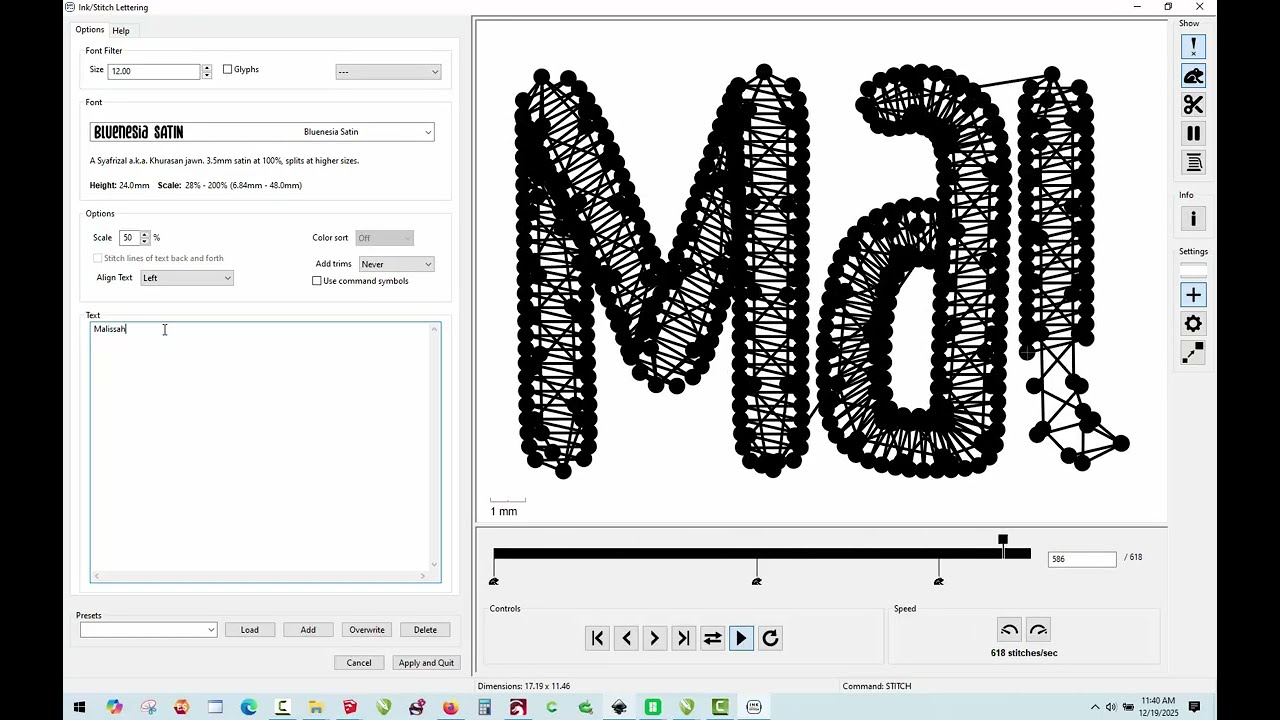Click the Cancel button
The width and height of the screenshot is (1280, 720).
coord(359,663)
